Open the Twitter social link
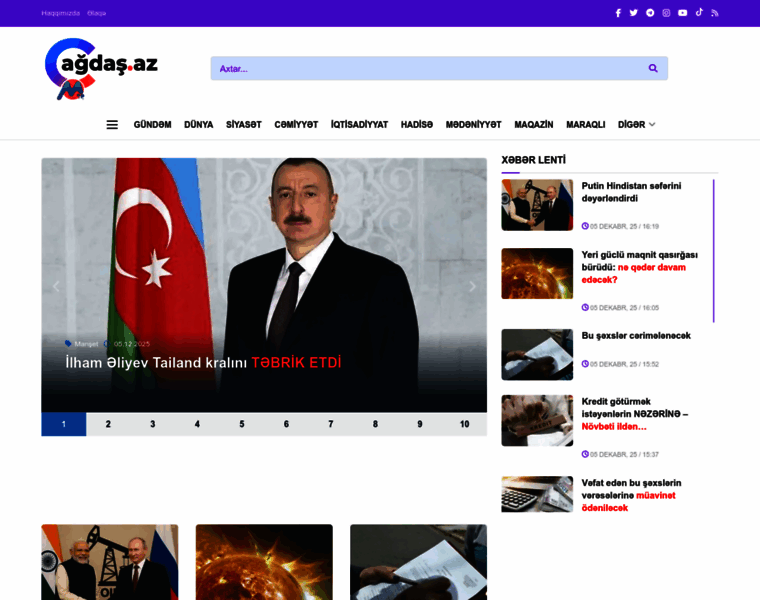The image size is (760, 600). point(633,13)
